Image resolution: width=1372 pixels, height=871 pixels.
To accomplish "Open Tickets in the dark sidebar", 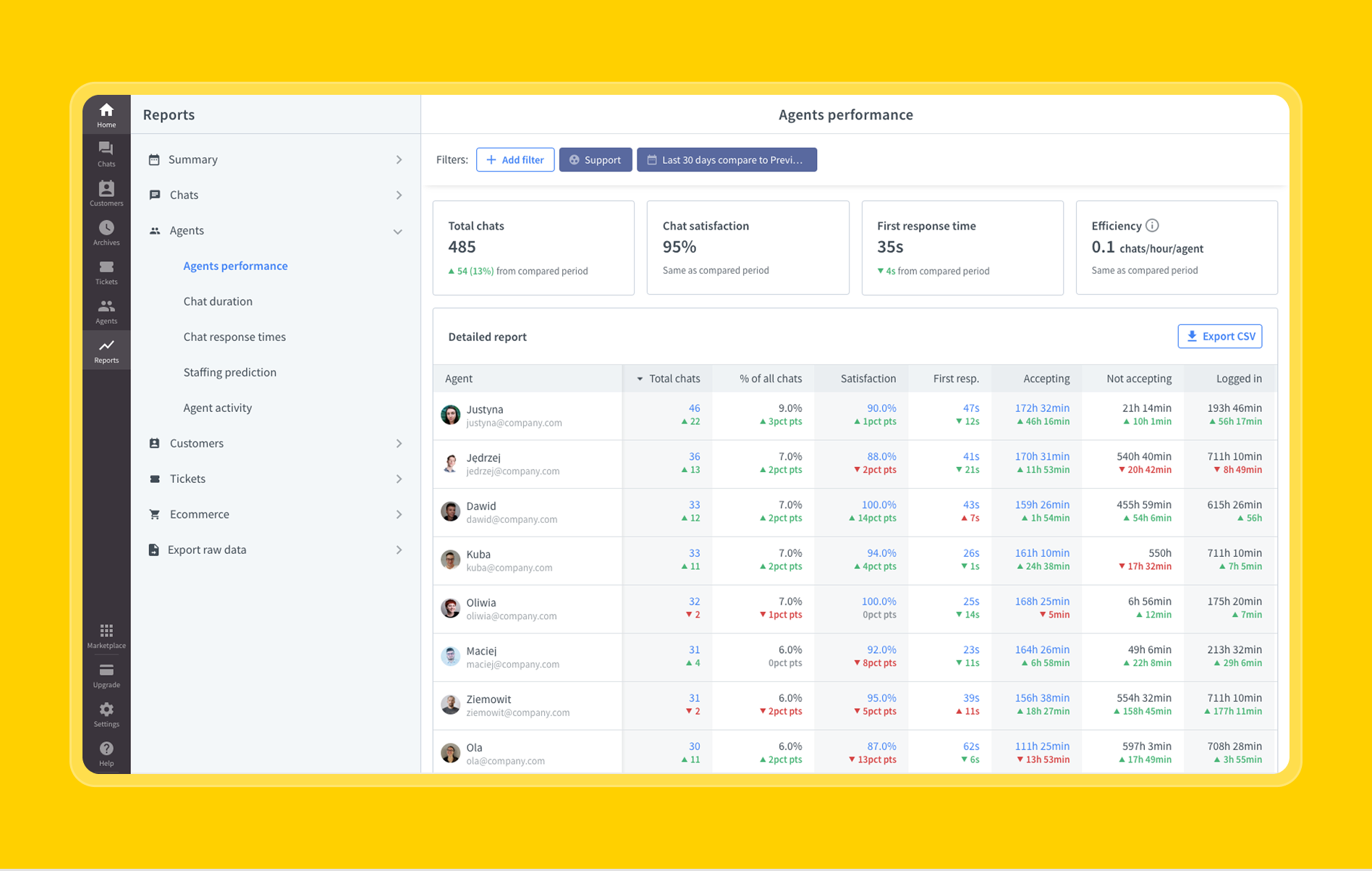I will 106,272.
